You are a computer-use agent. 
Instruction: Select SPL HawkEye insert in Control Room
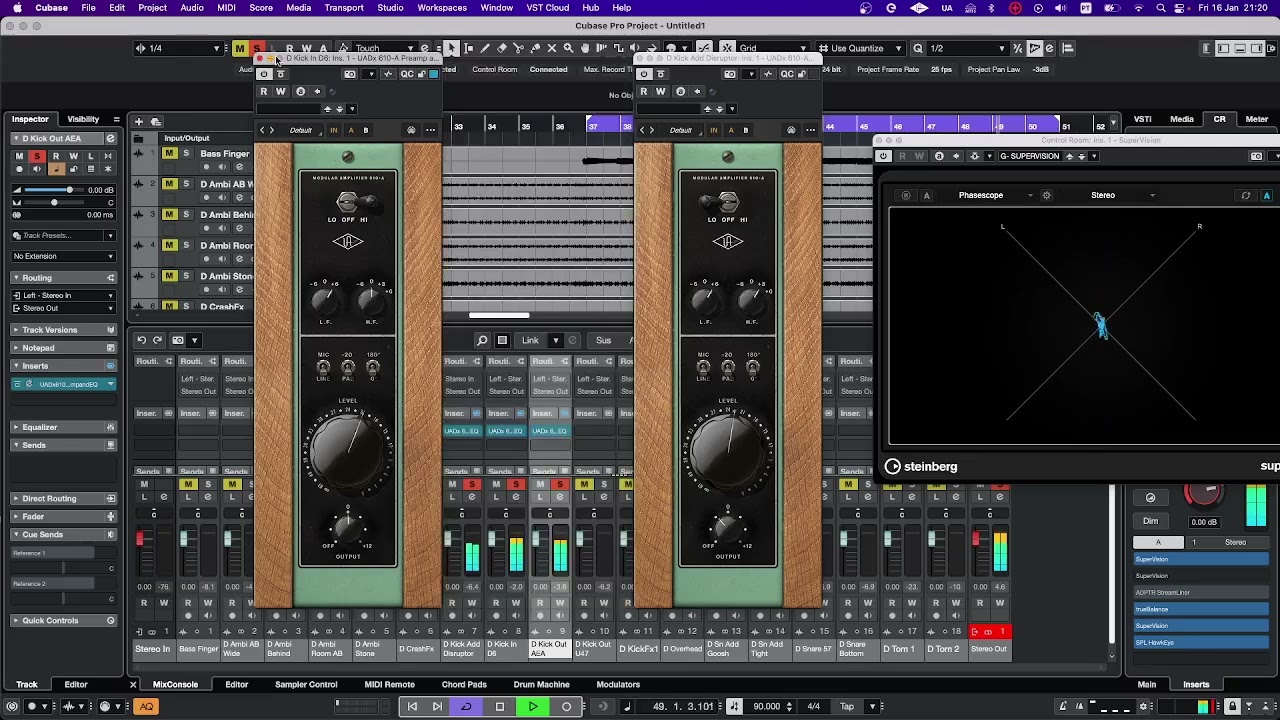coord(1200,642)
